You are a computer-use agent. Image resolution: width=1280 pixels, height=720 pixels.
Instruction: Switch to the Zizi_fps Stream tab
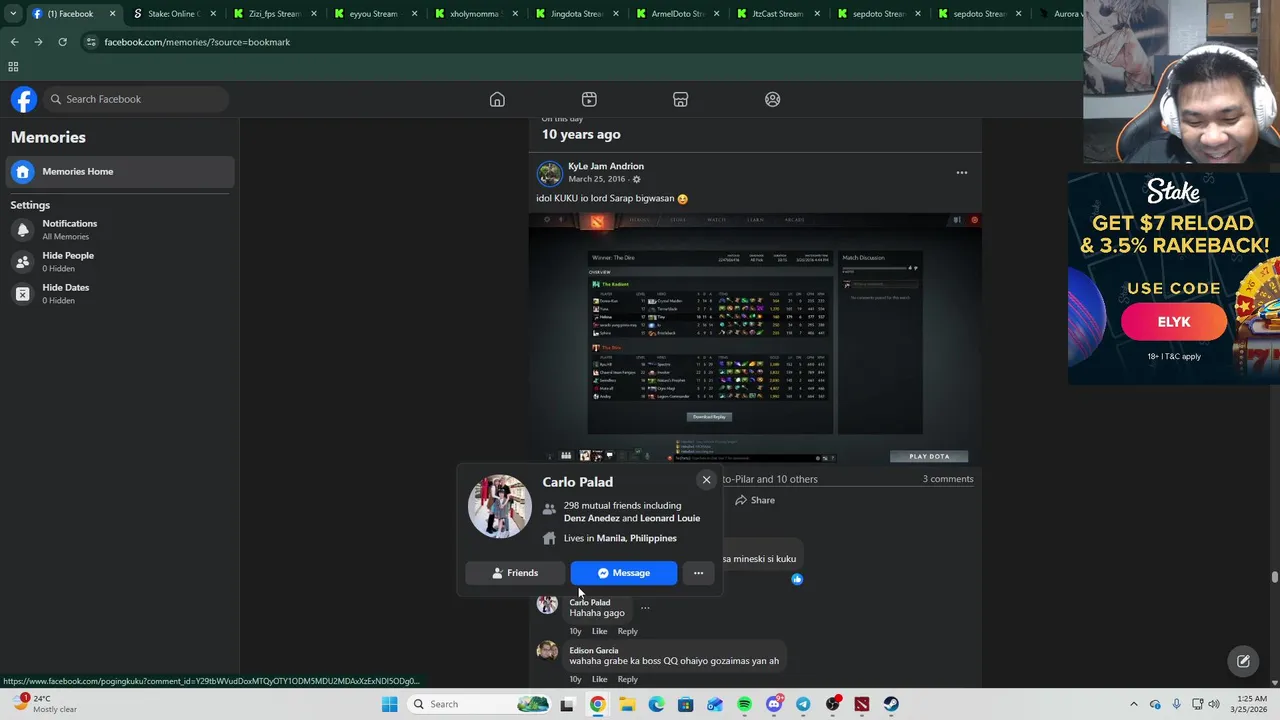pos(274,14)
